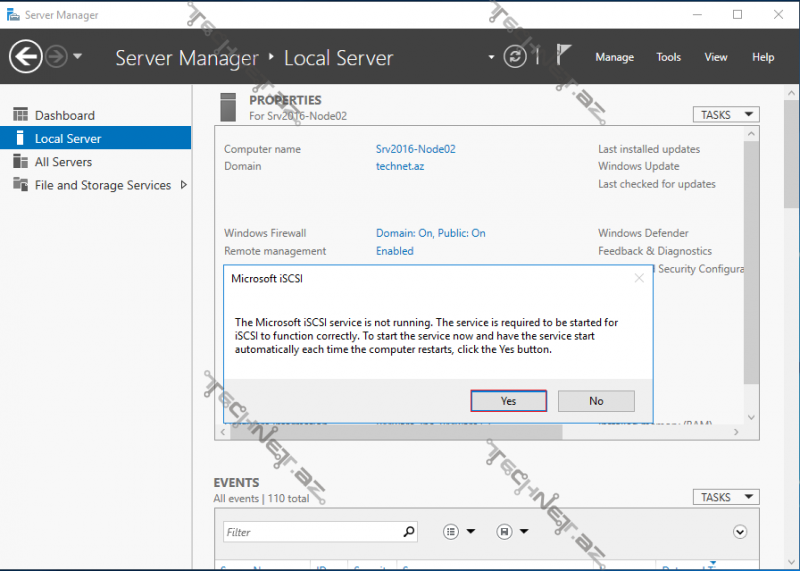Expand File and Storage Services arrow

pyautogui.click(x=183, y=185)
